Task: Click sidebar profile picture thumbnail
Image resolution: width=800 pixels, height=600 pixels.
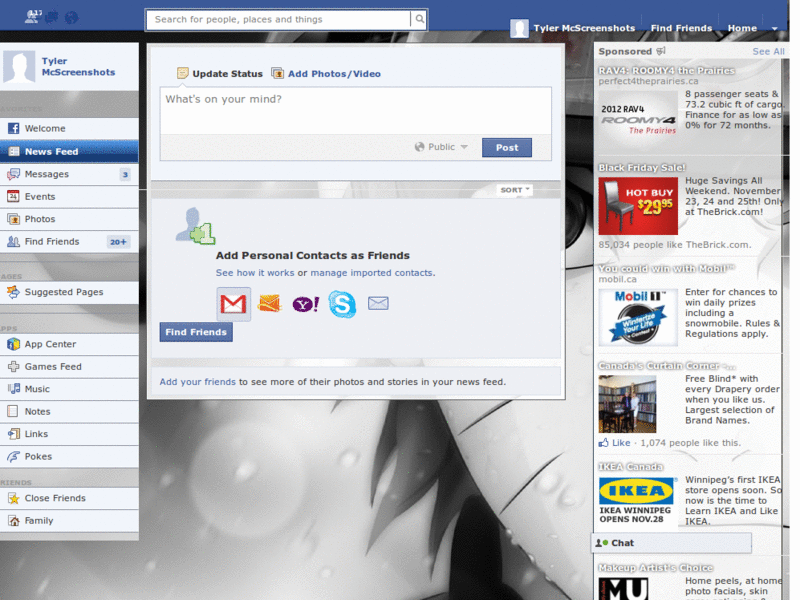Action: tap(19, 66)
